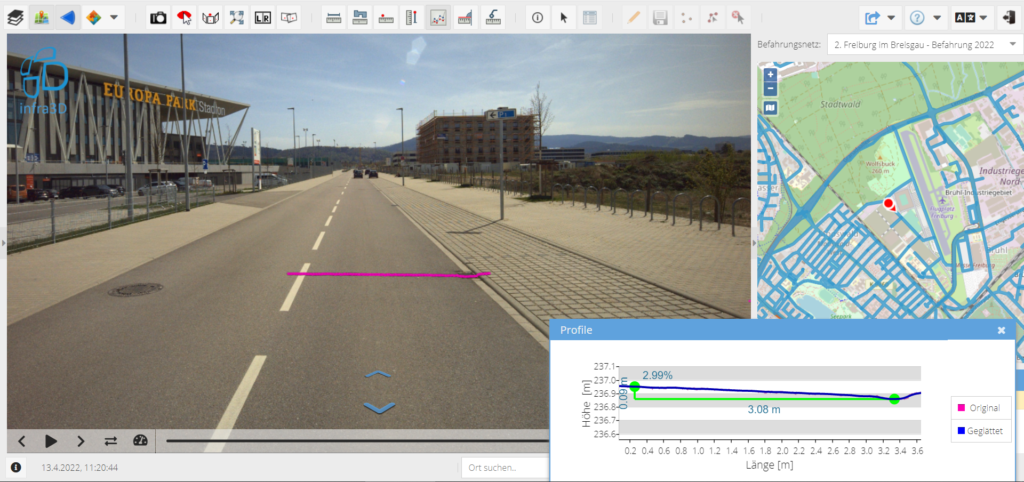Viewport: 1024px width, 482px height.
Task: Open the panorama view icon
Action: pos(210,18)
